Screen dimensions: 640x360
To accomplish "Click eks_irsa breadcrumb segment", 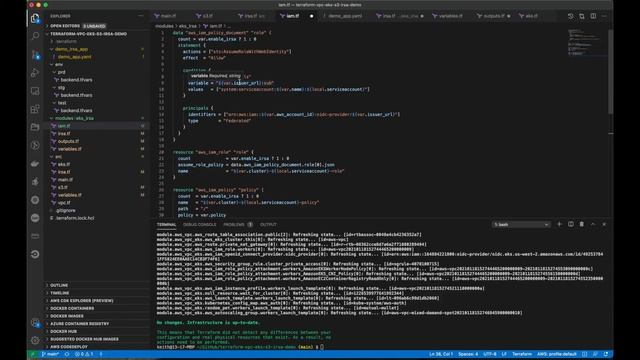I will click(x=188, y=26).
